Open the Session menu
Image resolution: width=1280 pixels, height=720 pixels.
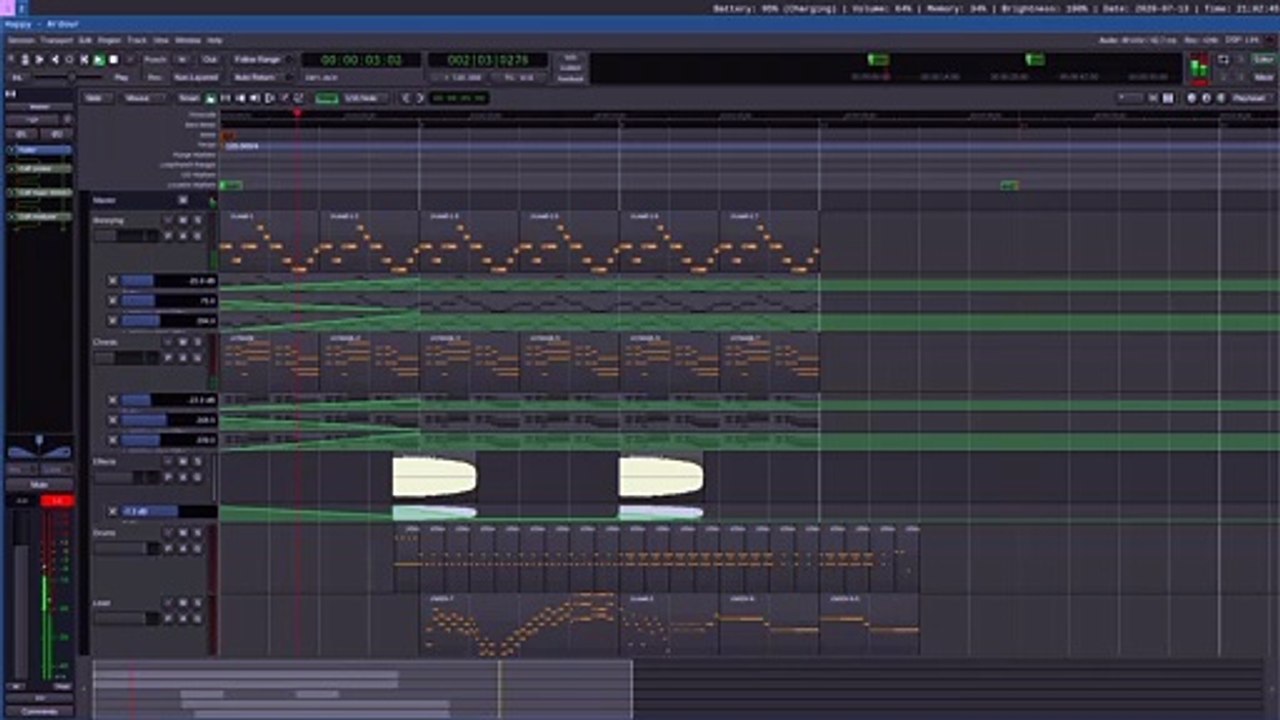pos(21,40)
